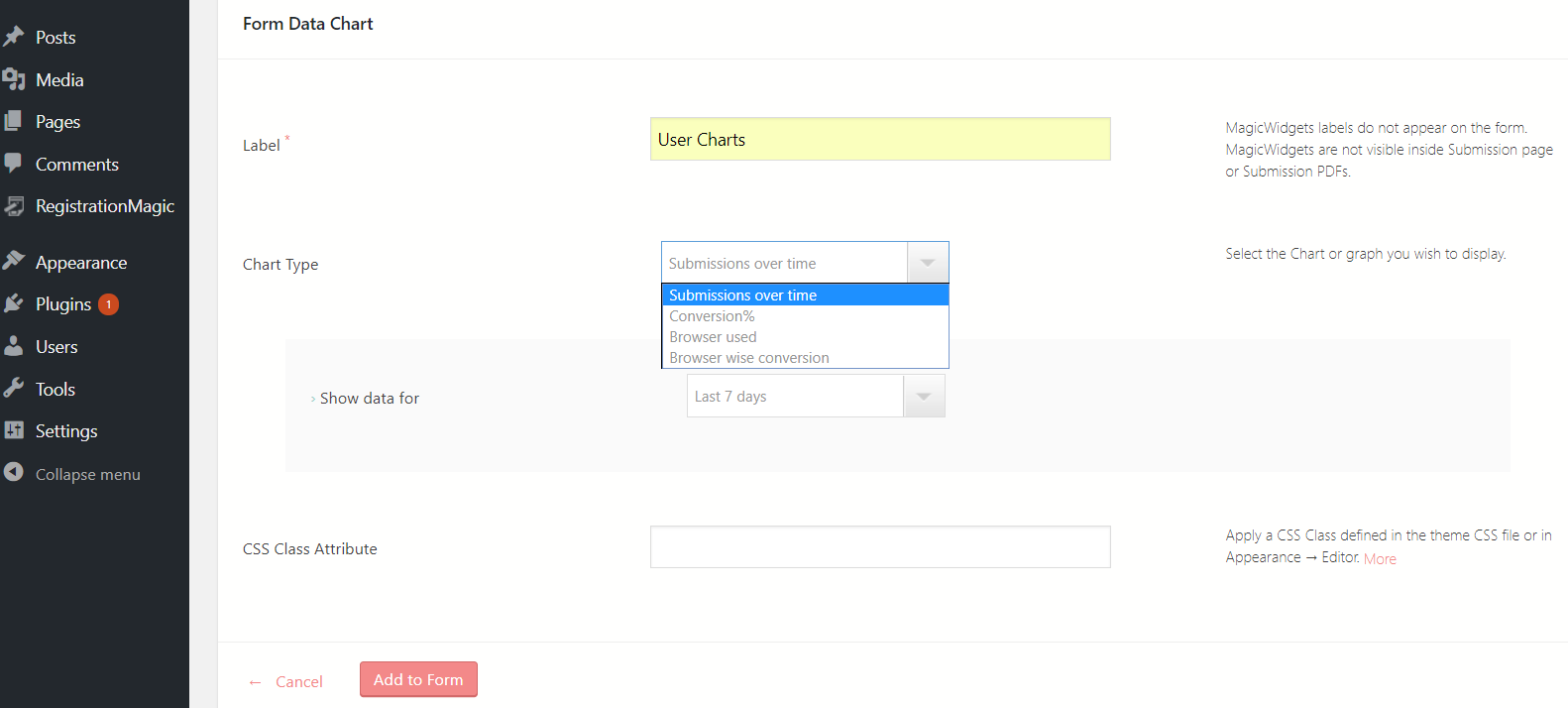Image resolution: width=1568 pixels, height=708 pixels.
Task: Click the Posts pushpin icon
Action: point(14,37)
